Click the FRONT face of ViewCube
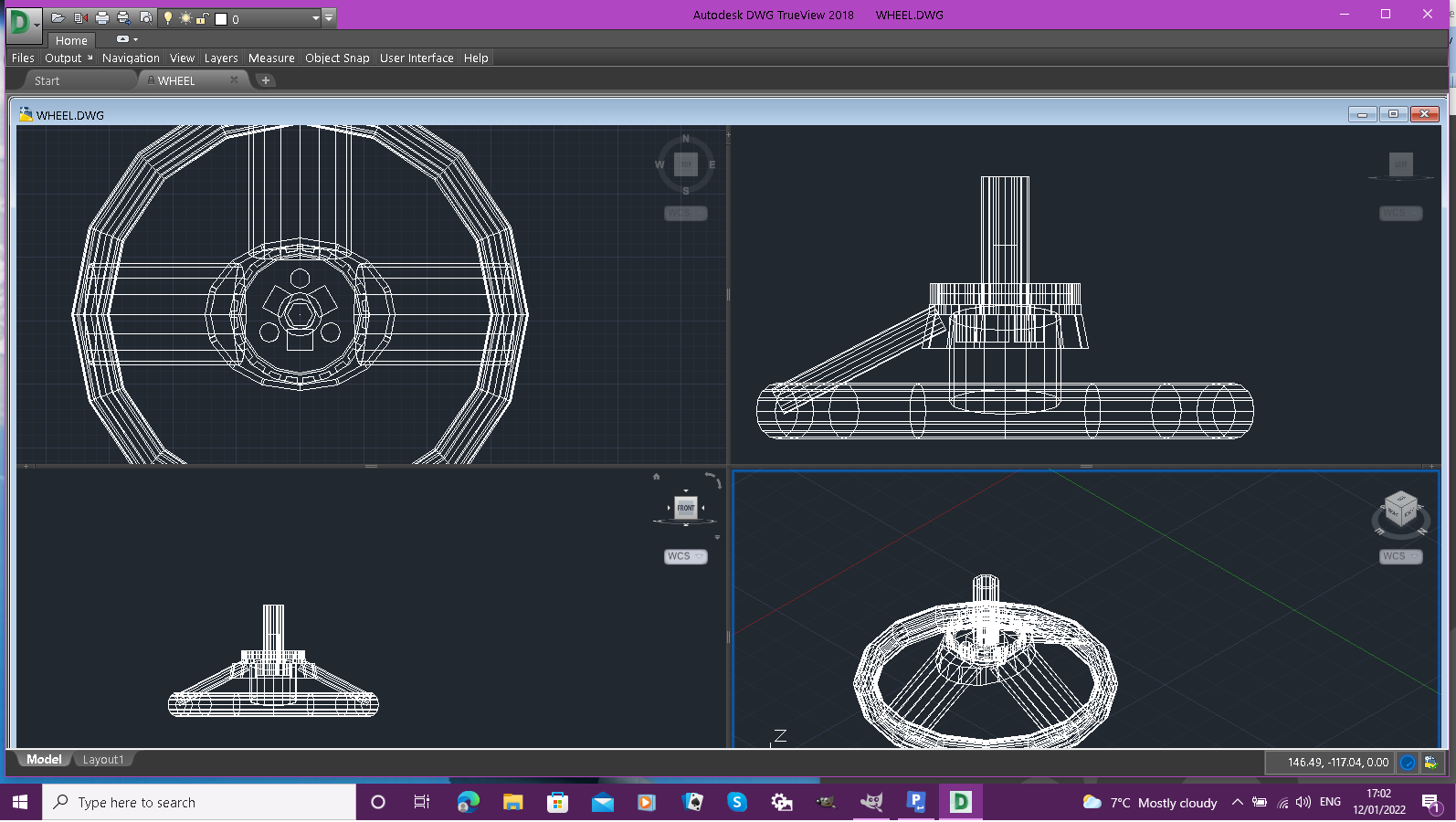Viewport: 1456px width, 822px height. (x=685, y=508)
